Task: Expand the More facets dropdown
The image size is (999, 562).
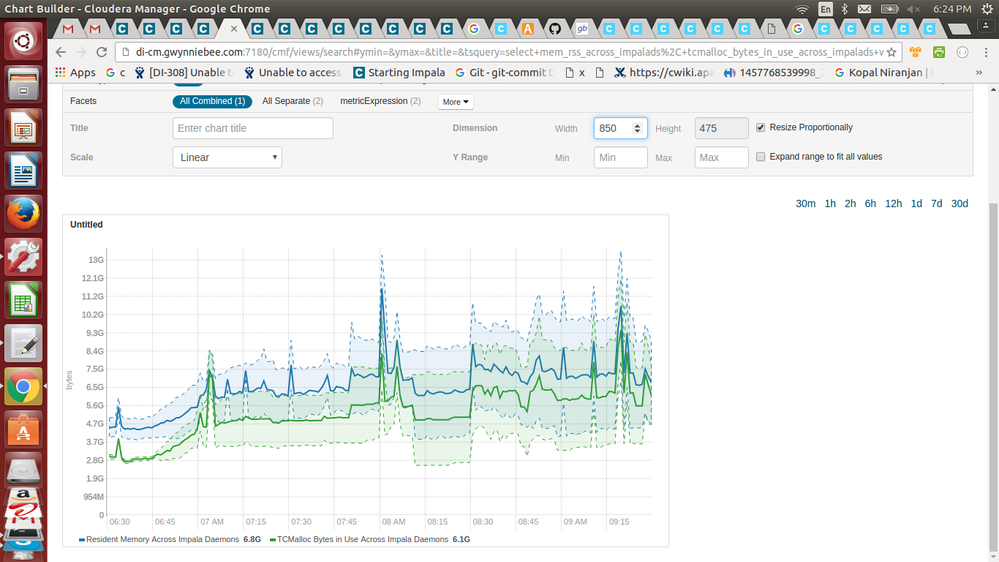Action: (456, 102)
